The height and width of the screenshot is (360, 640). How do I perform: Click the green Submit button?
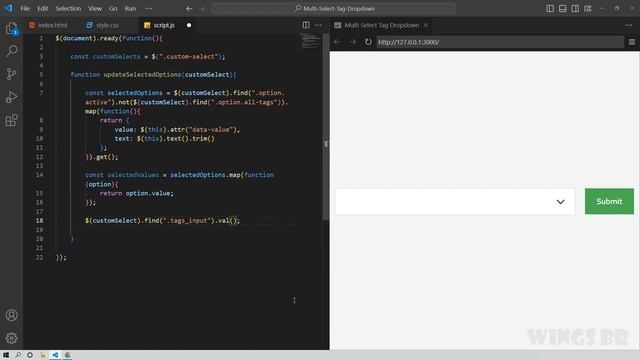pyautogui.click(x=609, y=201)
